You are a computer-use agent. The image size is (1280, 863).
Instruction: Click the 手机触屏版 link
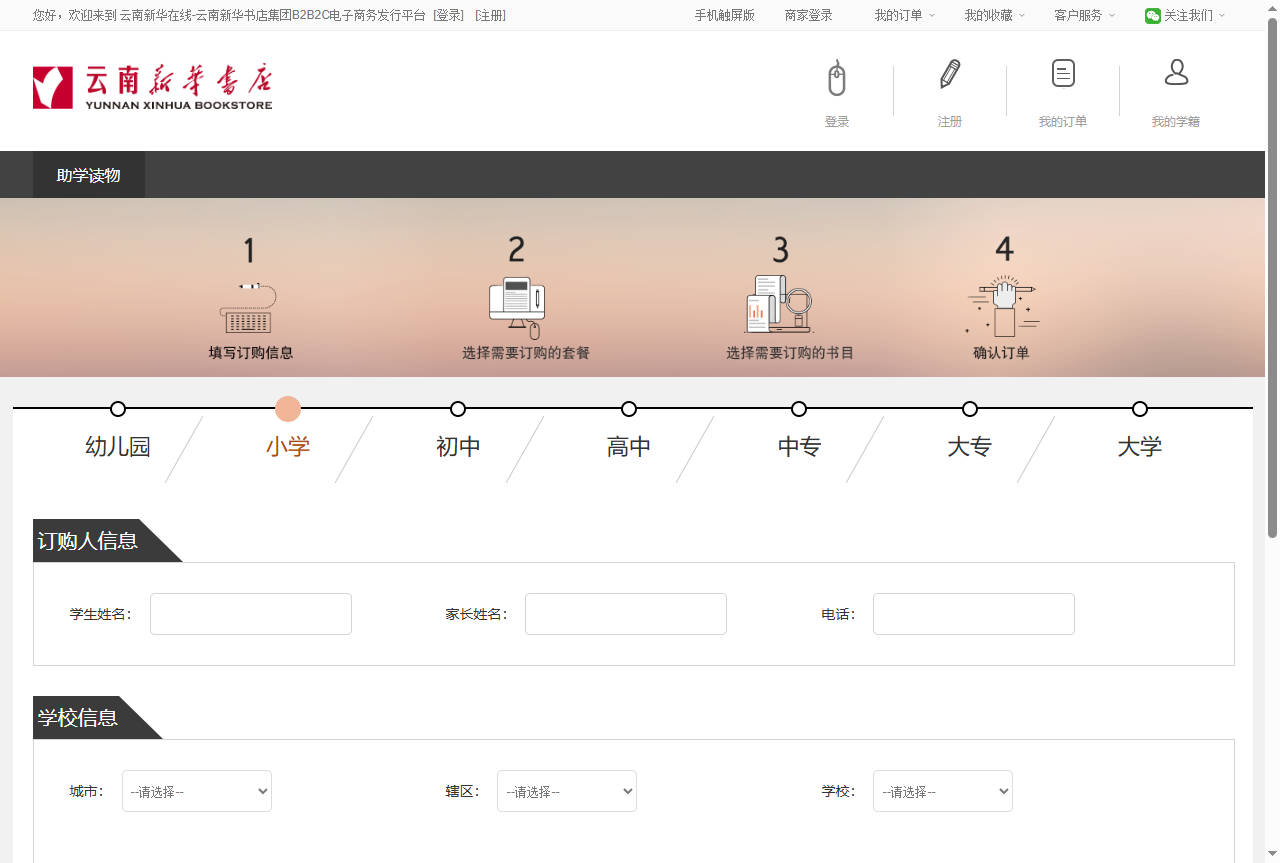[x=724, y=15]
